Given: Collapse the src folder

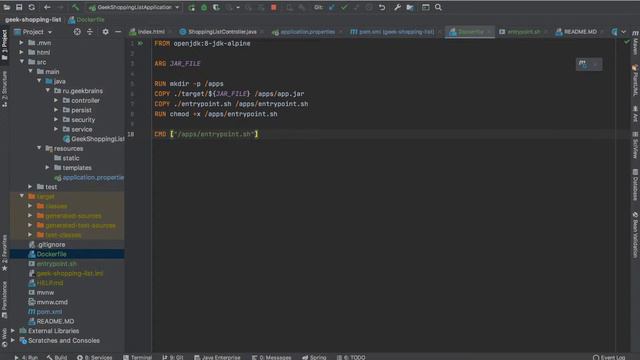Looking at the screenshot, I should [22, 62].
